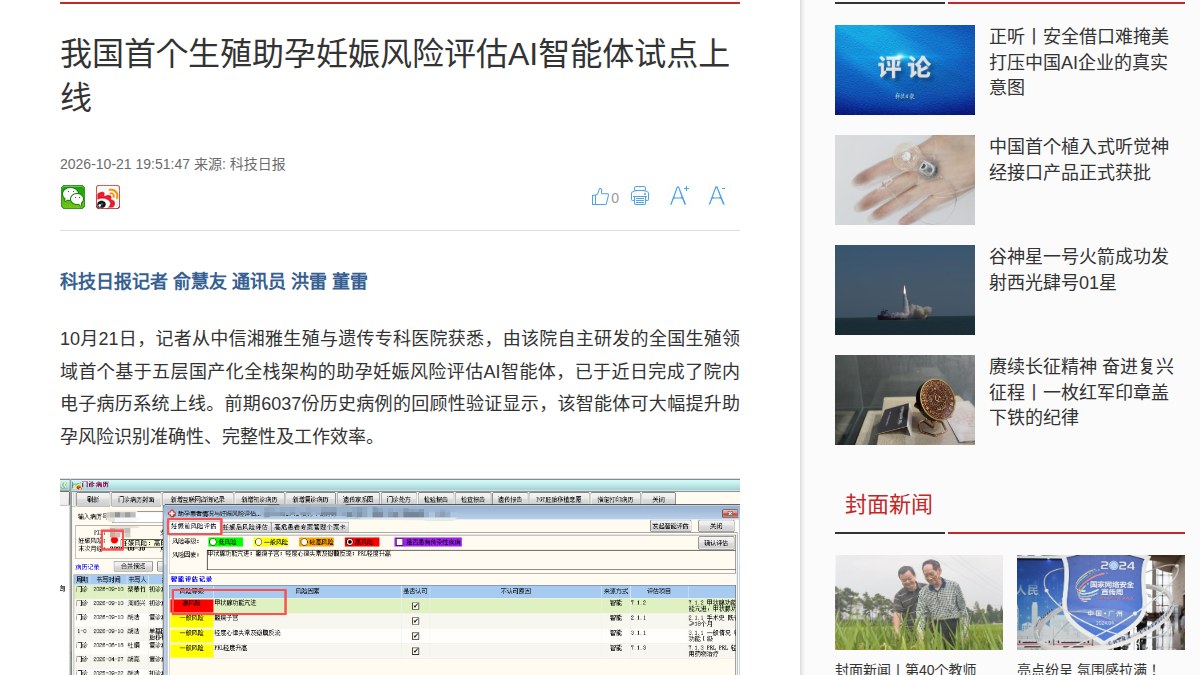Image resolution: width=1200 pixels, height=675 pixels.
Task: Open the link 中国首个植入式听觉神经接口产品正式获批
Action: [x=1079, y=160]
